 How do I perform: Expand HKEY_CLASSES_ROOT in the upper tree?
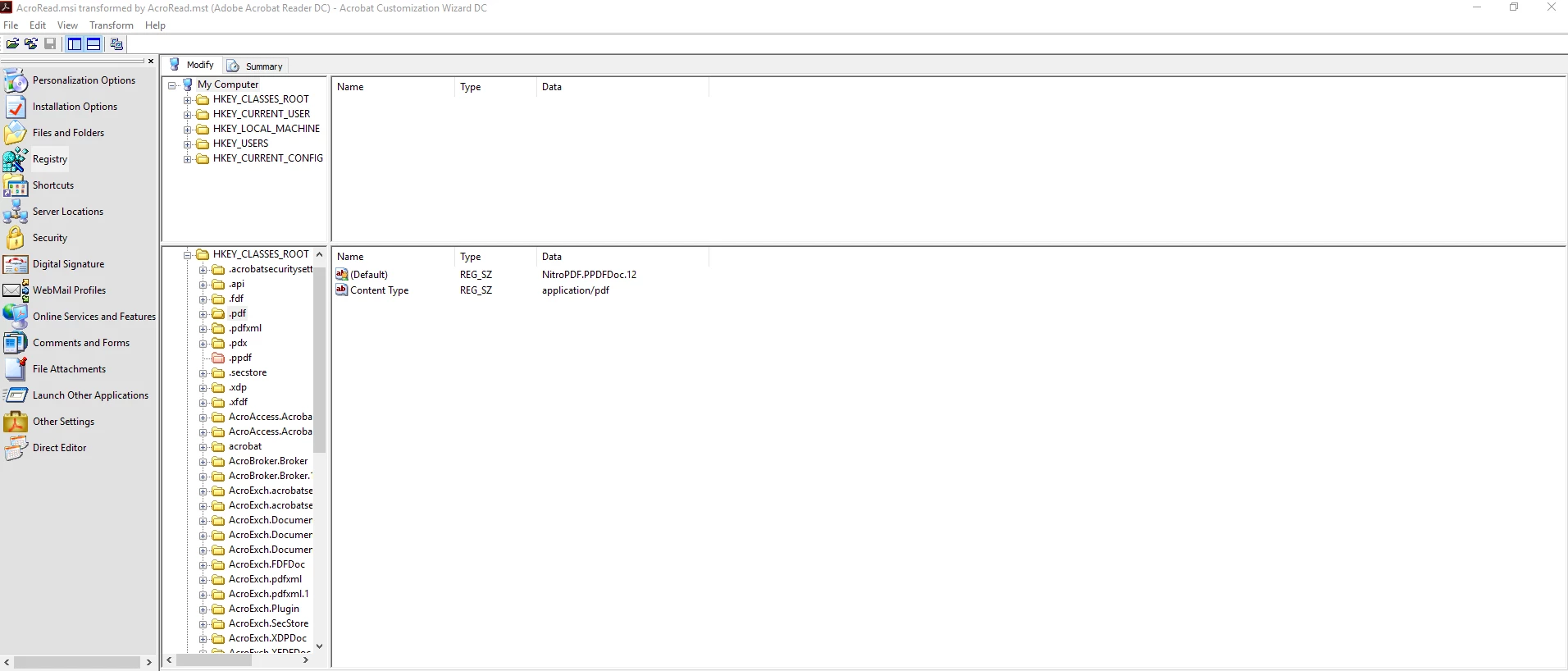[188, 100]
